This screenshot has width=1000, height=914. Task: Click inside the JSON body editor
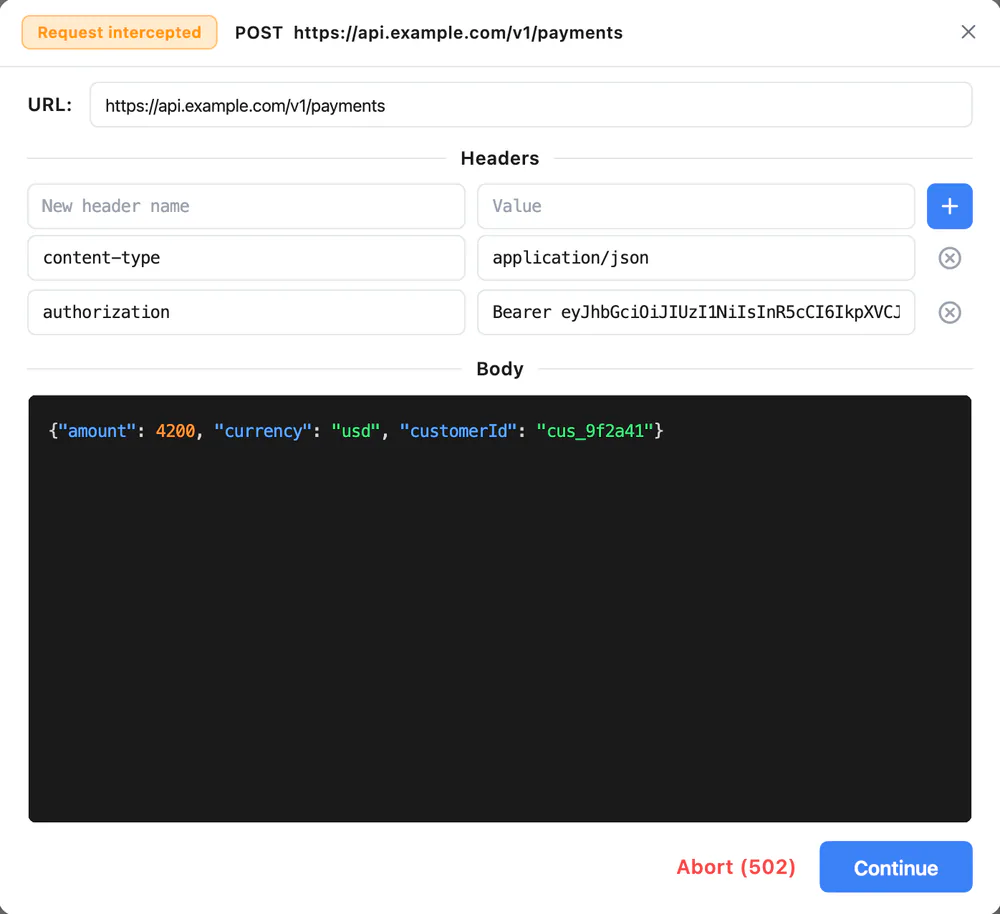500,608
